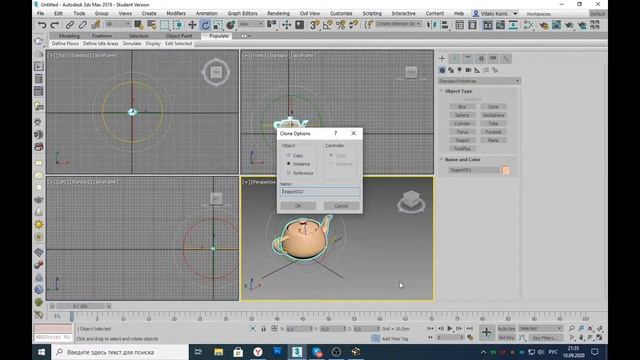
Task: Open the Customize menu
Action: click(341, 13)
